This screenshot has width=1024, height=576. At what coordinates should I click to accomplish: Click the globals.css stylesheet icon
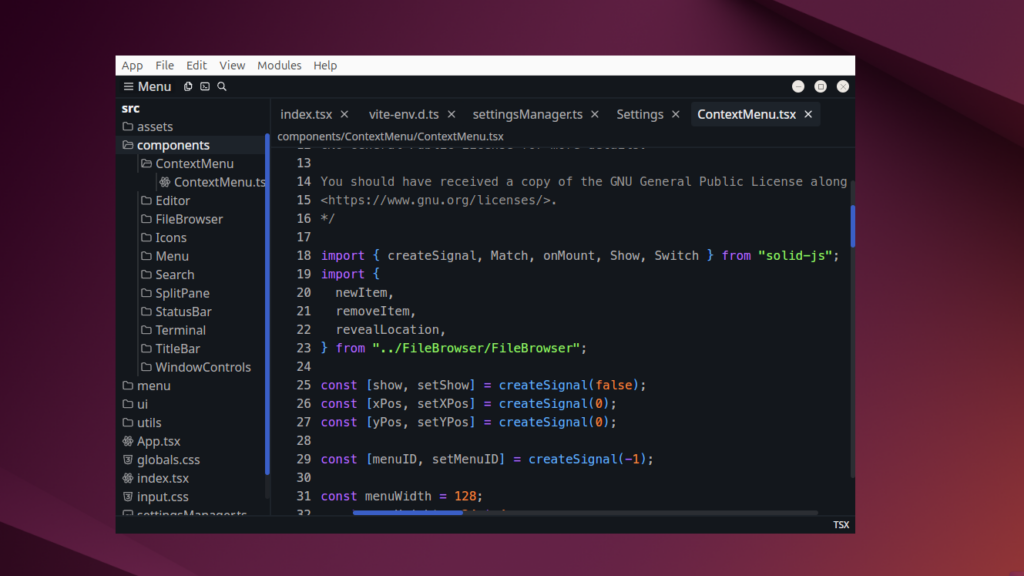coord(127,460)
